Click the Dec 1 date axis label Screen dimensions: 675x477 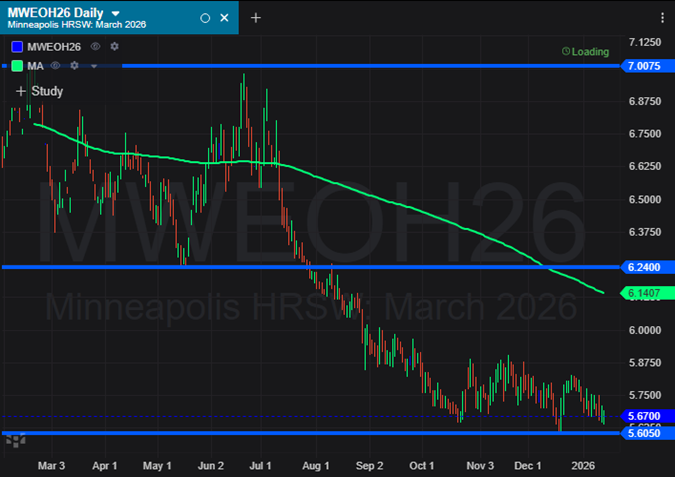click(527, 466)
